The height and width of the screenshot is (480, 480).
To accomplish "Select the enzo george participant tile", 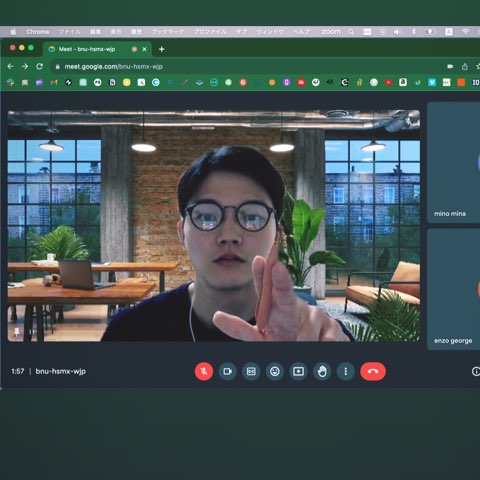I will click(453, 289).
